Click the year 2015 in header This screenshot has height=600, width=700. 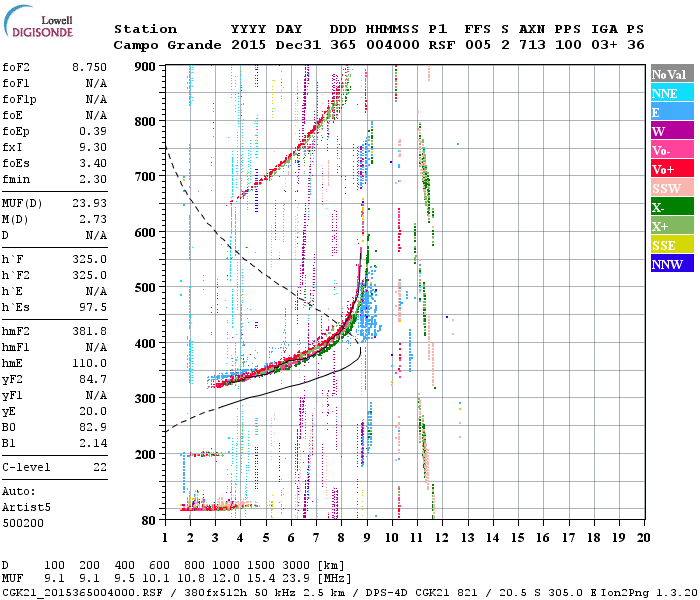249,45
